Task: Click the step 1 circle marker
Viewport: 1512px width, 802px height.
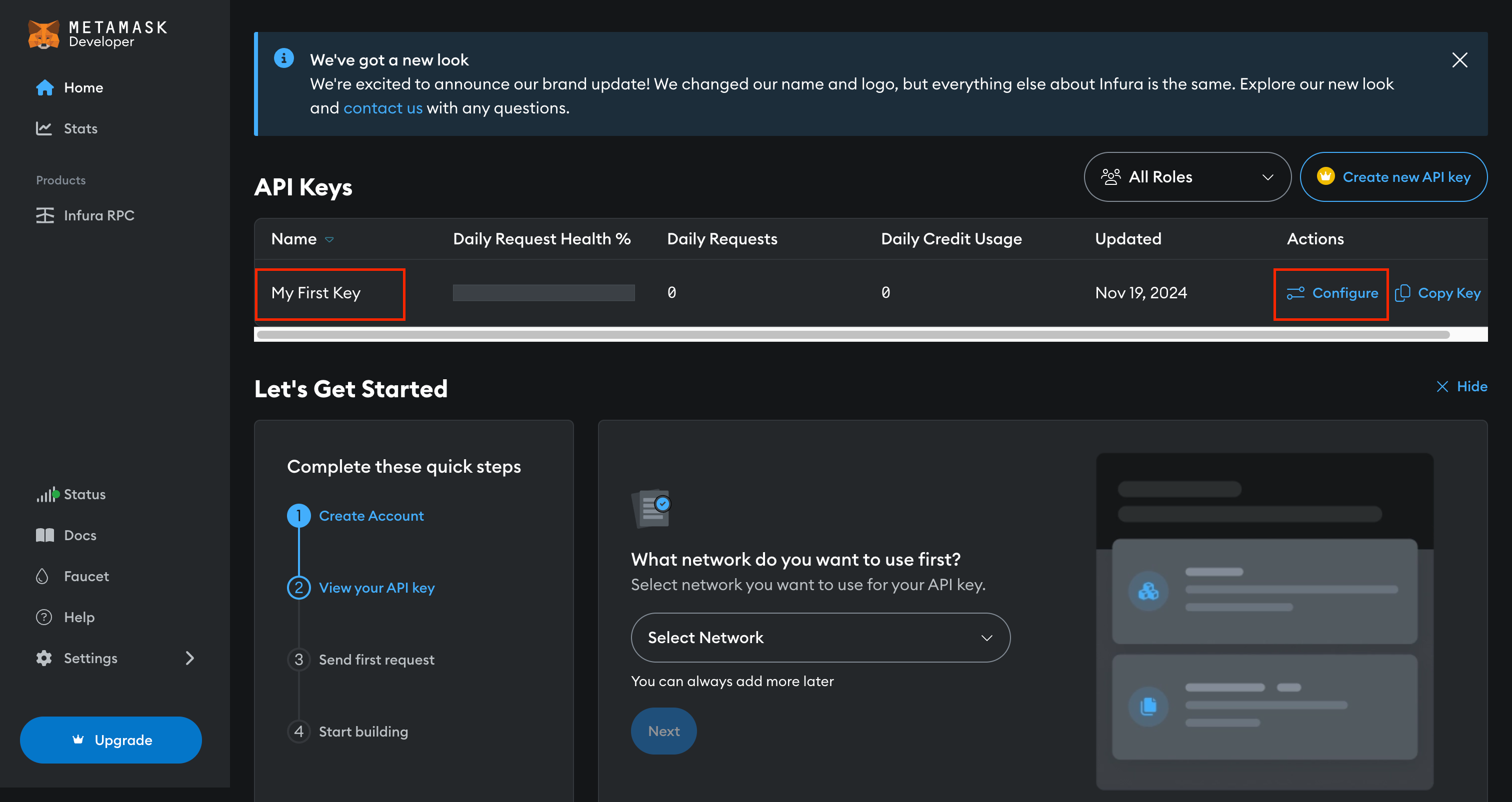Action: [299, 516]
